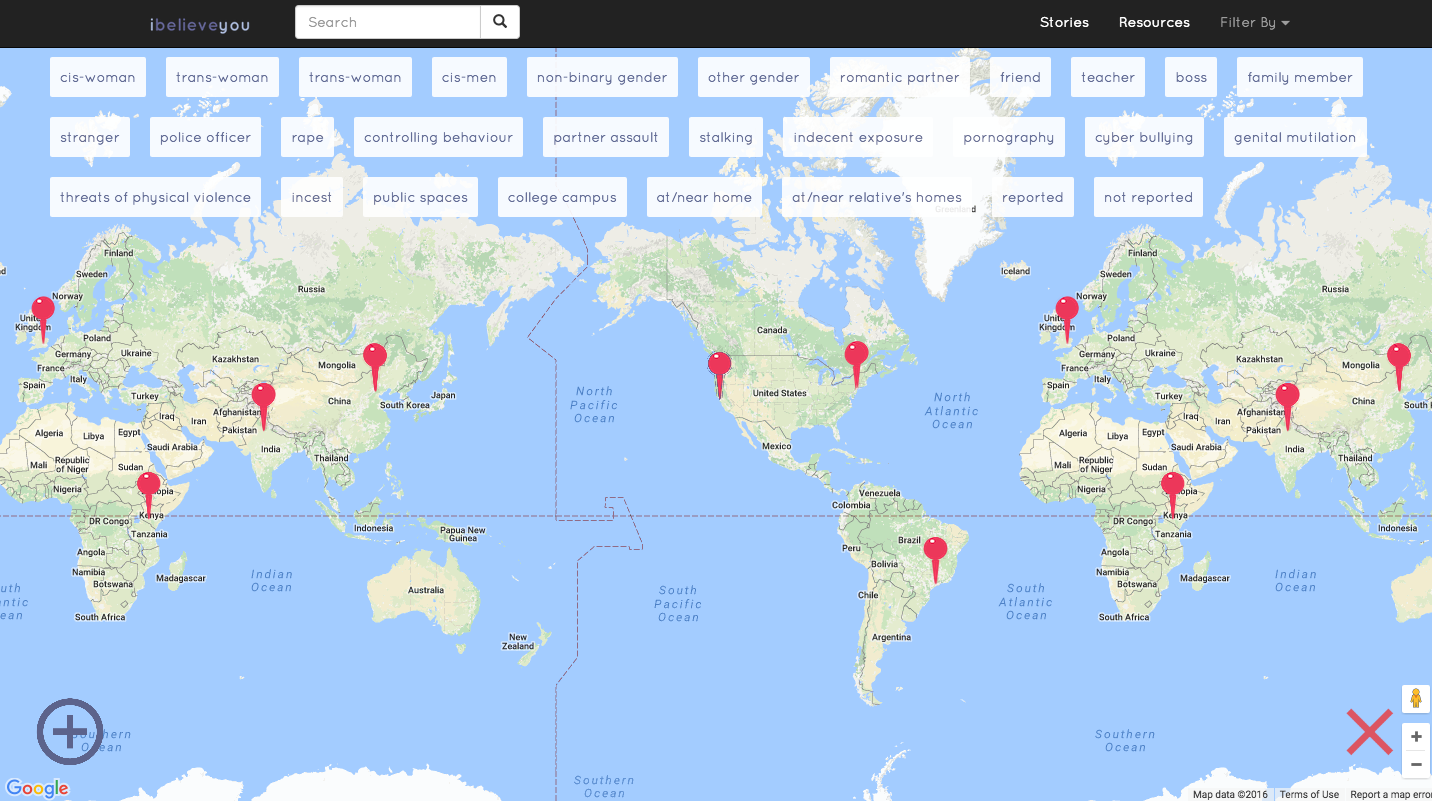
Task: Pick the indecent exposure tag
Action: (x=858, y=137)
